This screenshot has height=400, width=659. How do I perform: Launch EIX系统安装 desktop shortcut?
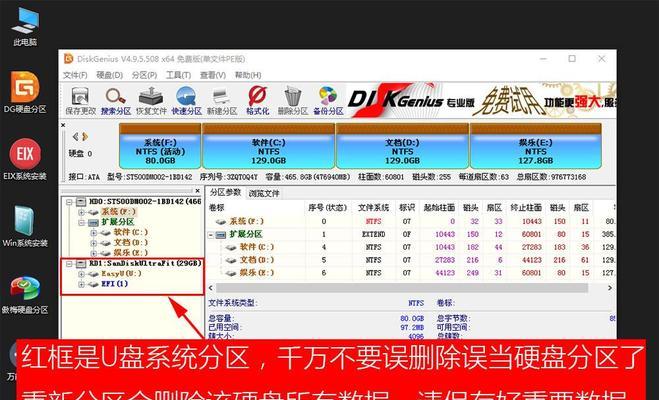25,160
